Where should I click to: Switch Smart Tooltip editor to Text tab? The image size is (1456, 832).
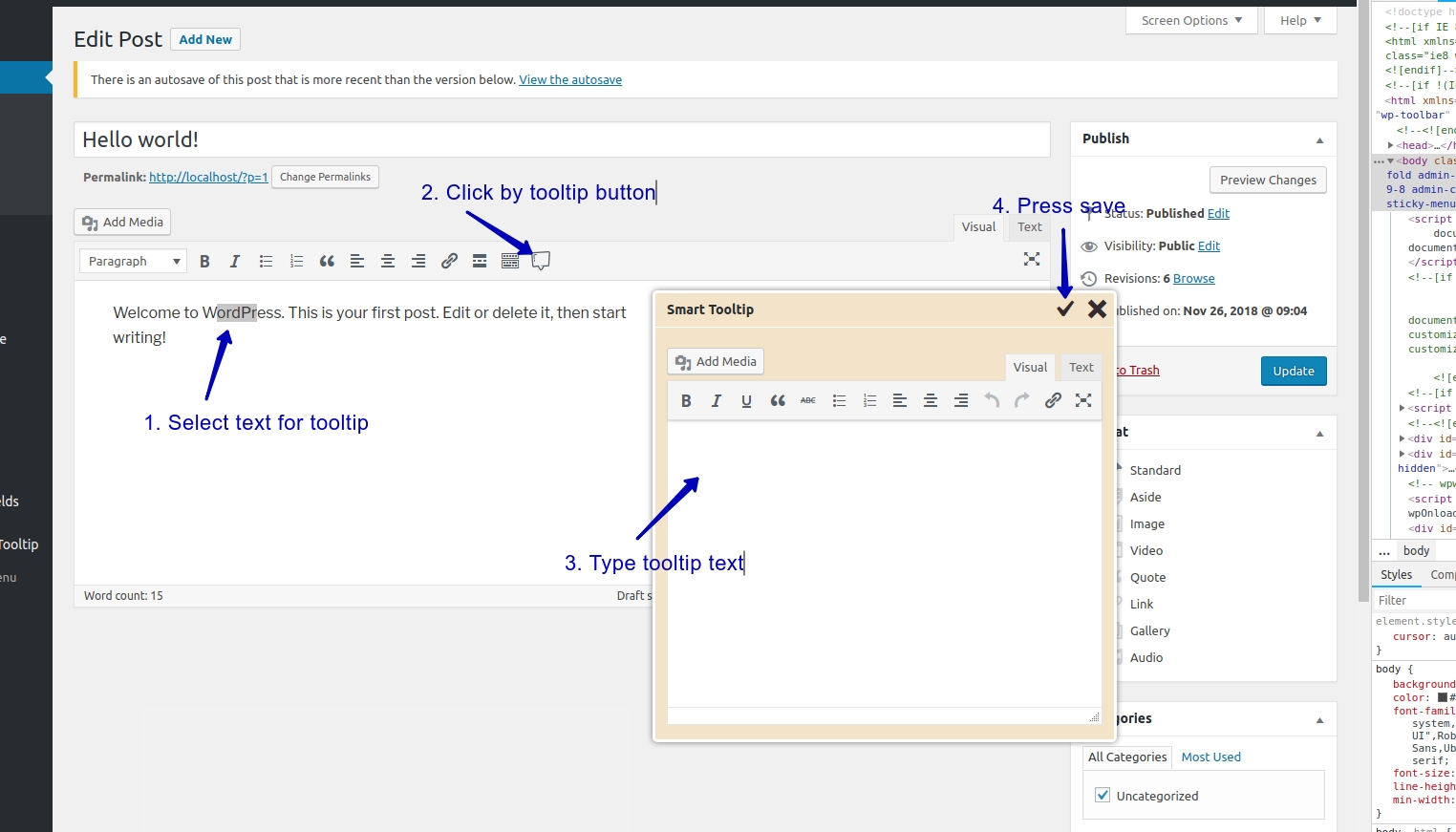coord(1081,367)
